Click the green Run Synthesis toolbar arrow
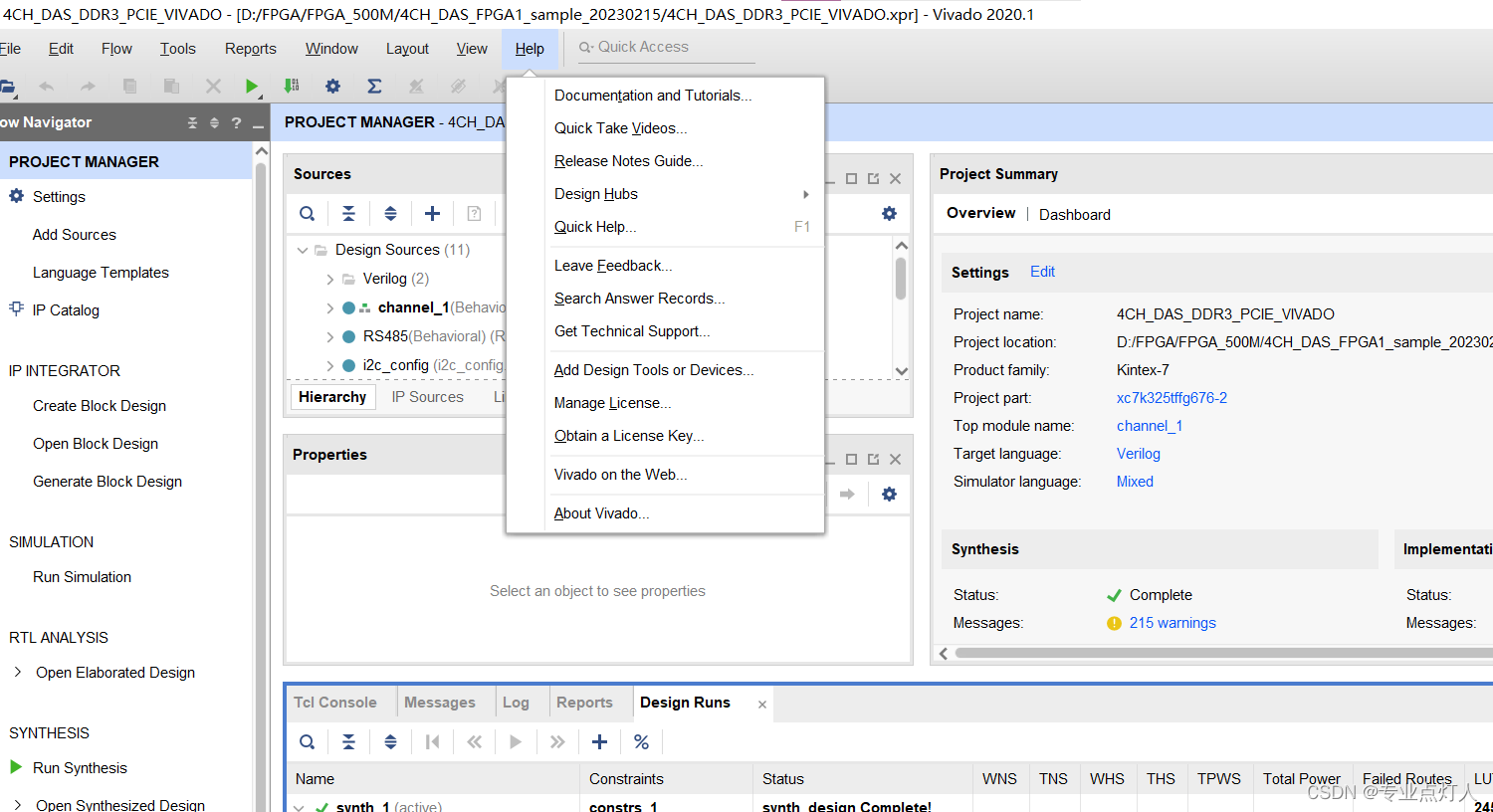 [252, 87]
